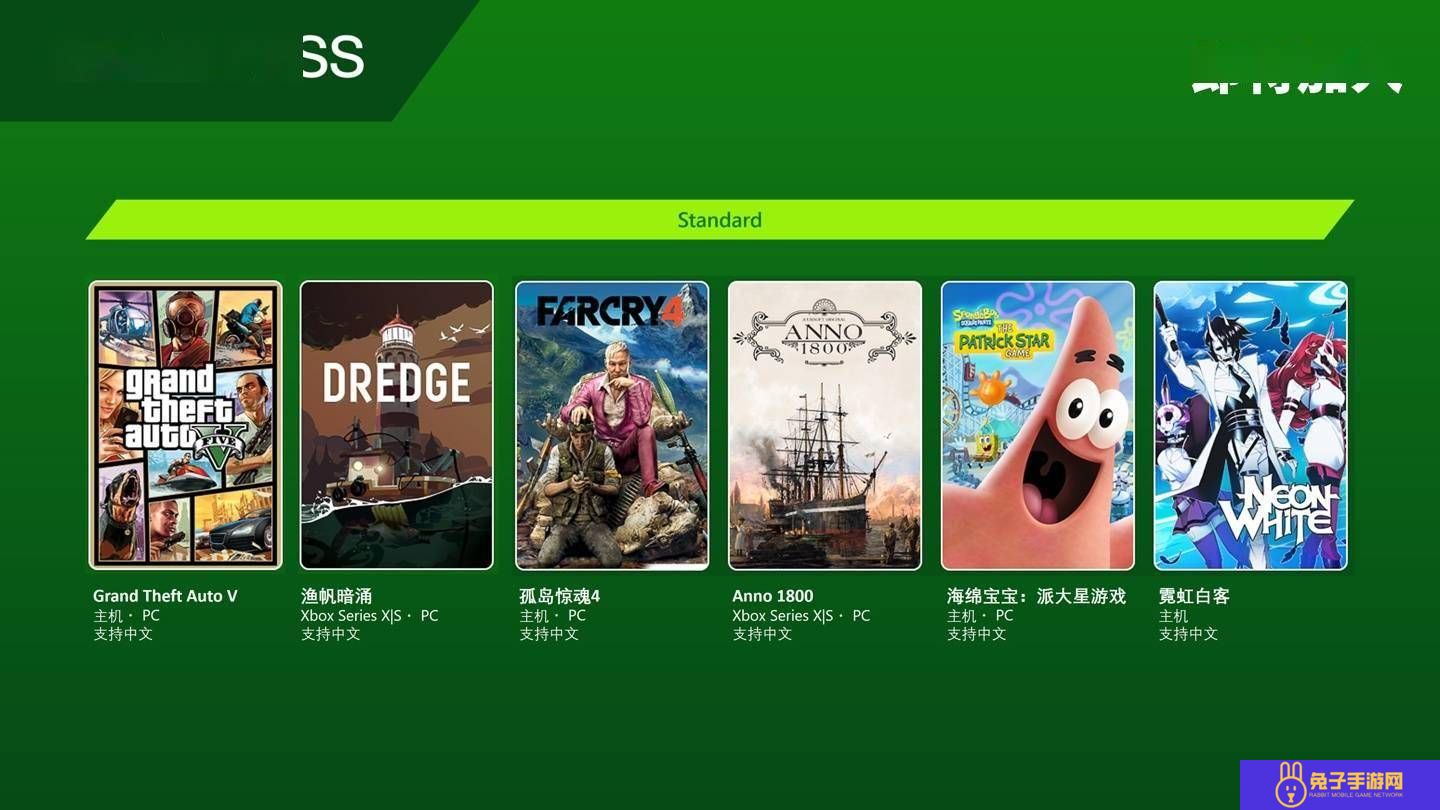The width and height of the screenshot is (1440, 810).
Task: Click the Standard tier banner
Action: (720, 220)
